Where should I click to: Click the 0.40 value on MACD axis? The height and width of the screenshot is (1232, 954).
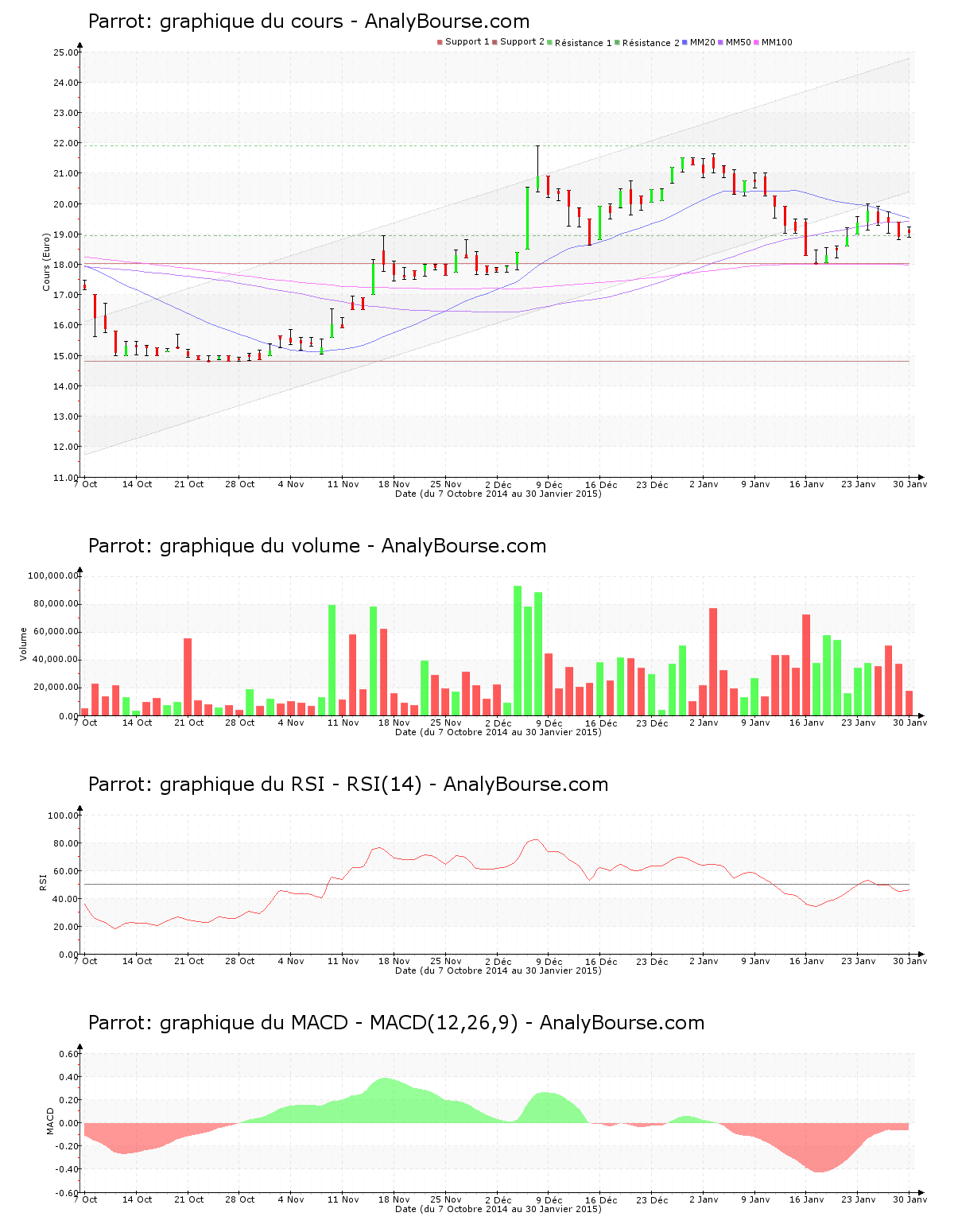pyautogui.click(x=68, y=1078)
